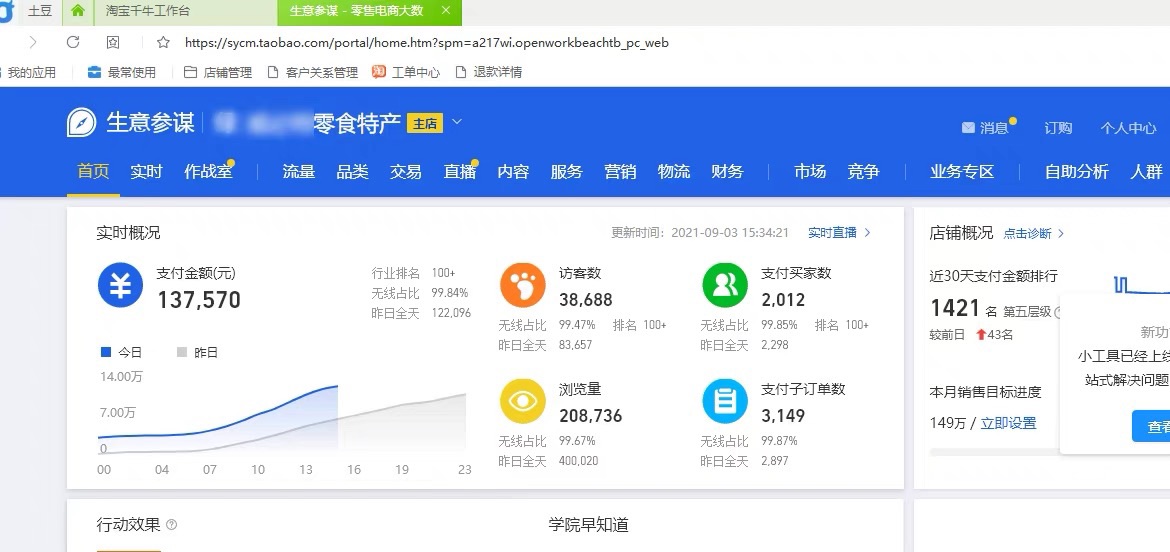Open the 店铺管理 bookmark
1170x552 pixels.
tap(218, 72)
